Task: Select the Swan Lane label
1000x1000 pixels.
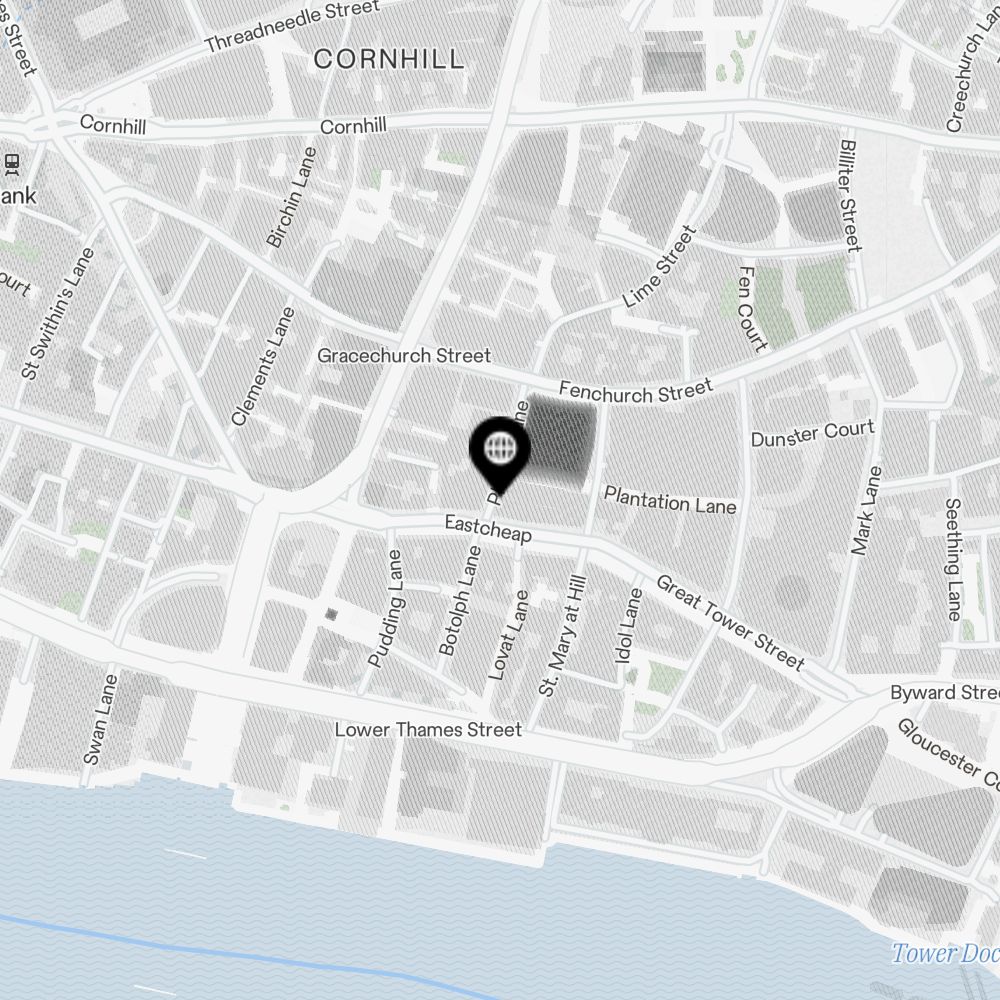Action: 101,719
